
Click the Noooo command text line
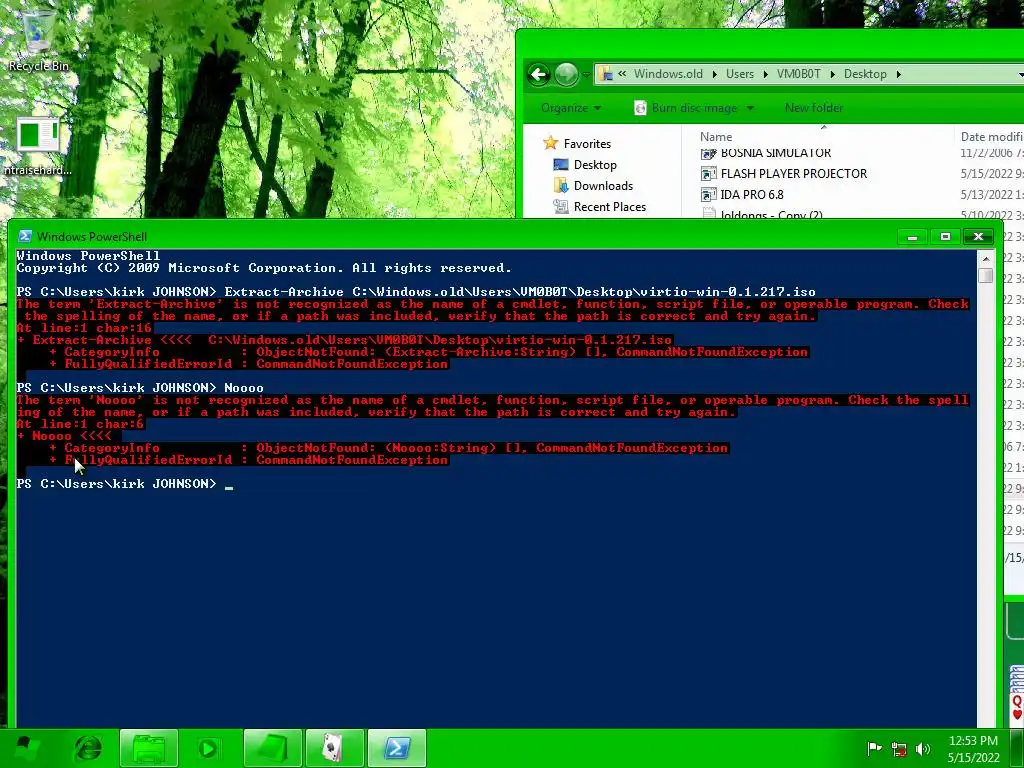point(140,388)
